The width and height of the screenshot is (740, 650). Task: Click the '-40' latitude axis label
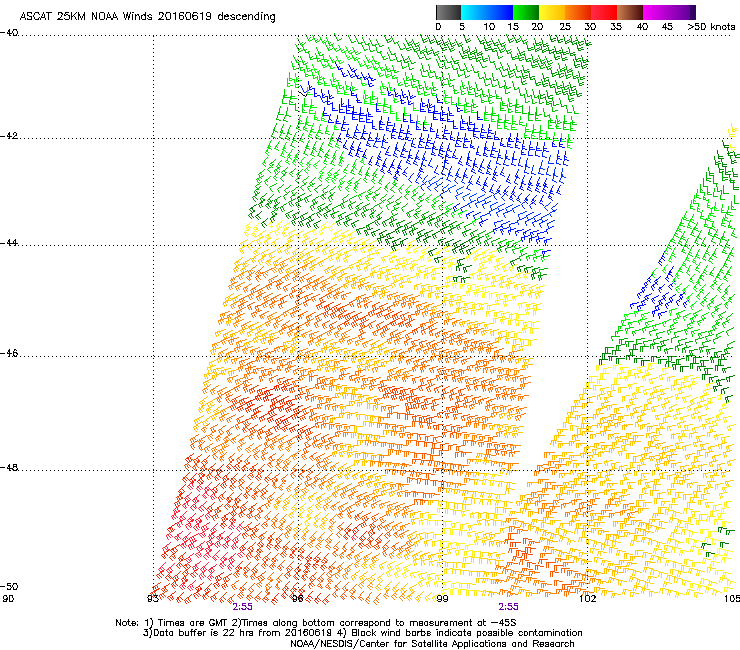click(x=9, y=33)
